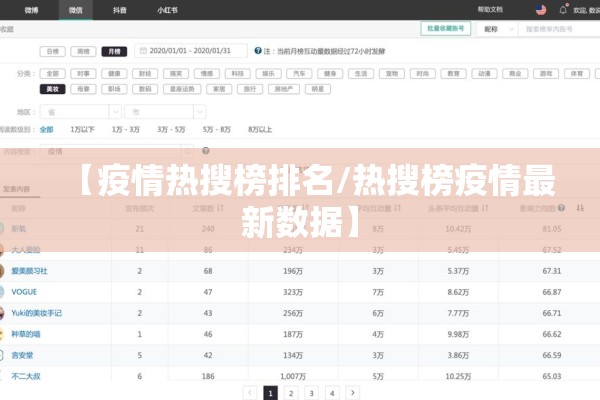Select 3万 - 5万 read-count level

(171, 129)
